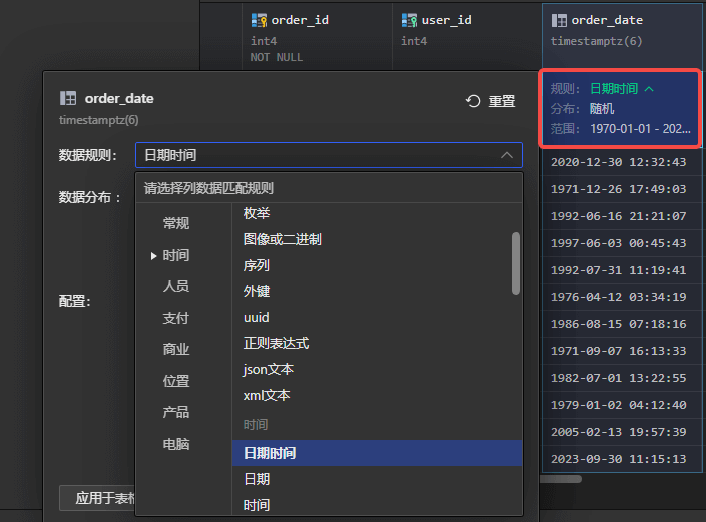Click the horizontal scrollbar below data table
The width and height of the screenshot is (706, 522).
coord(561,479)
